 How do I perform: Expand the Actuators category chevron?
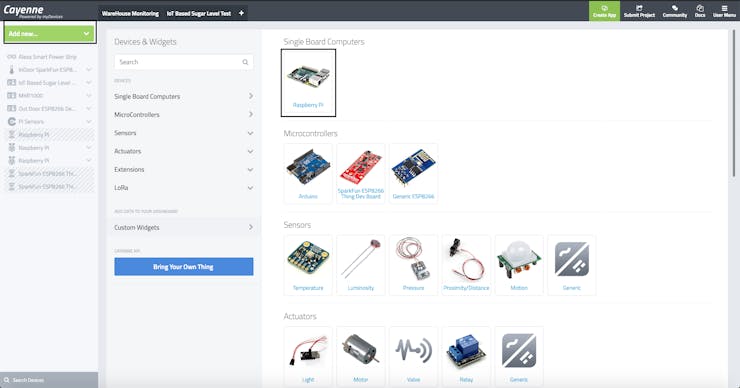[250, 152]
